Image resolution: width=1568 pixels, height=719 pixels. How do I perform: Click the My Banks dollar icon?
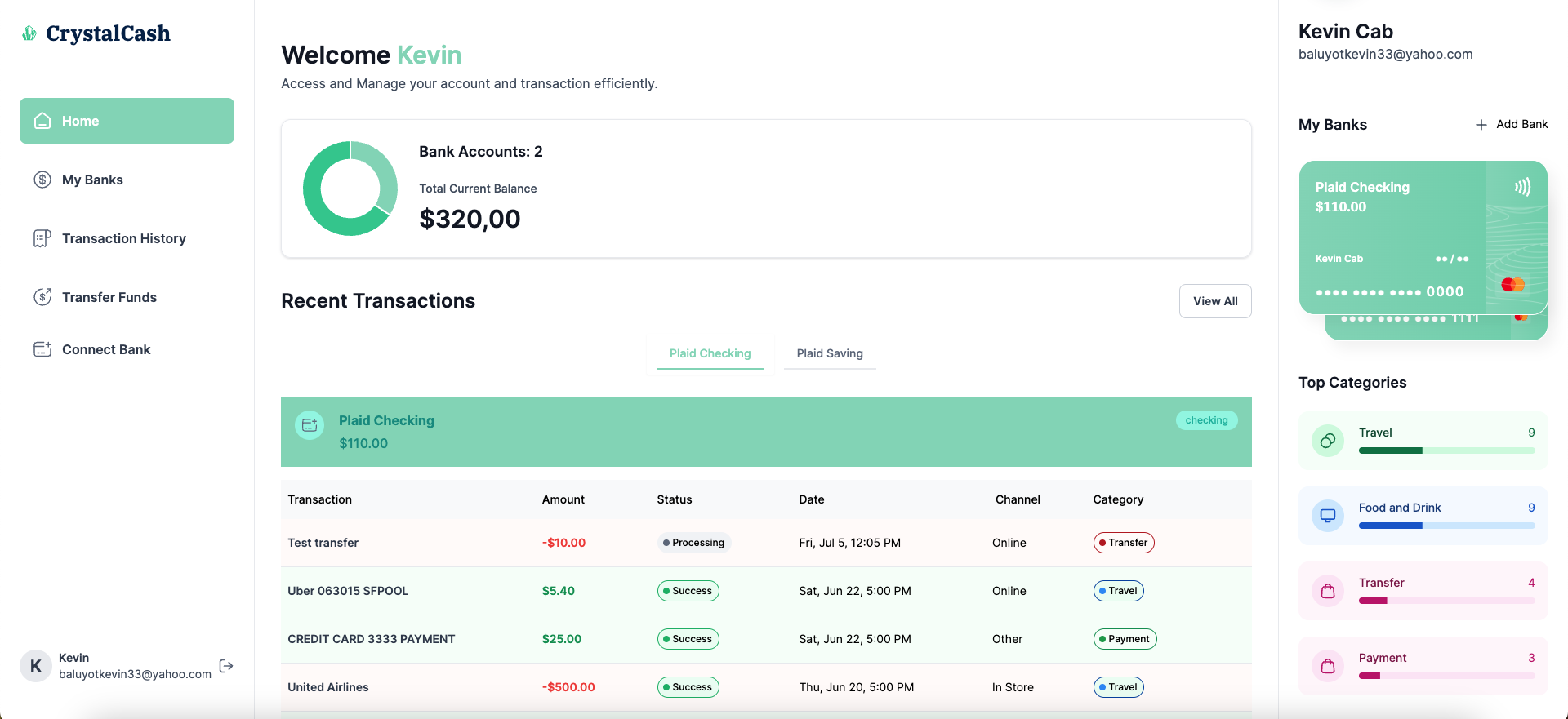(42, 180)
